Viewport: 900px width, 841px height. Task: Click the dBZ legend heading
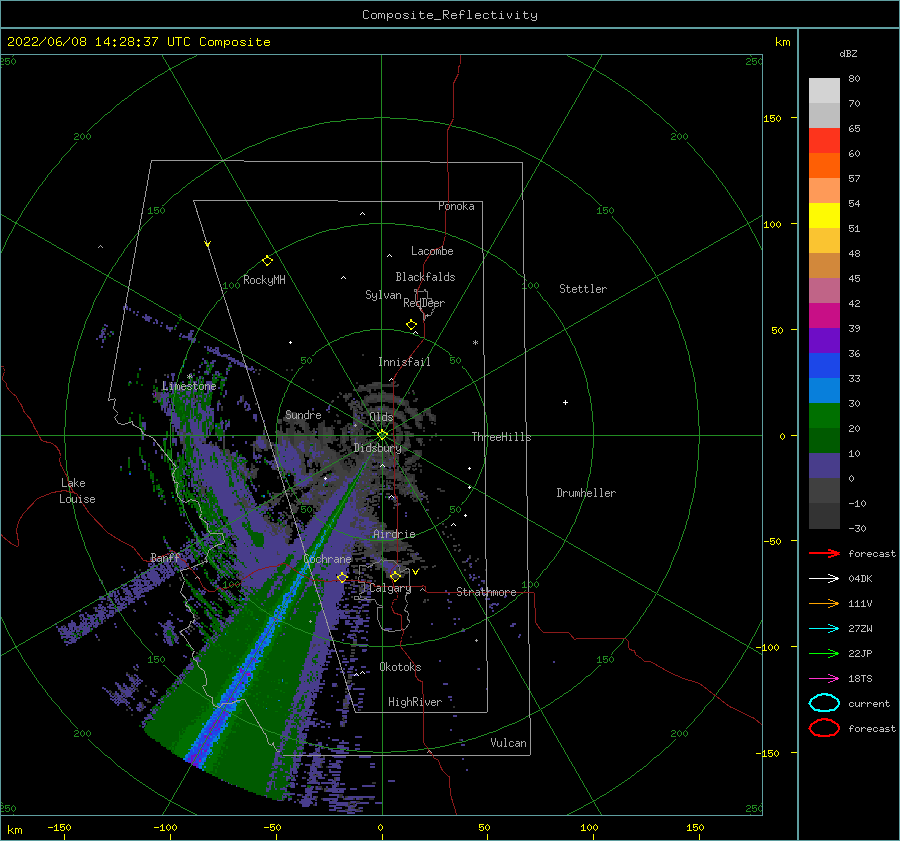pyautogui.click(x=848, y=53)
